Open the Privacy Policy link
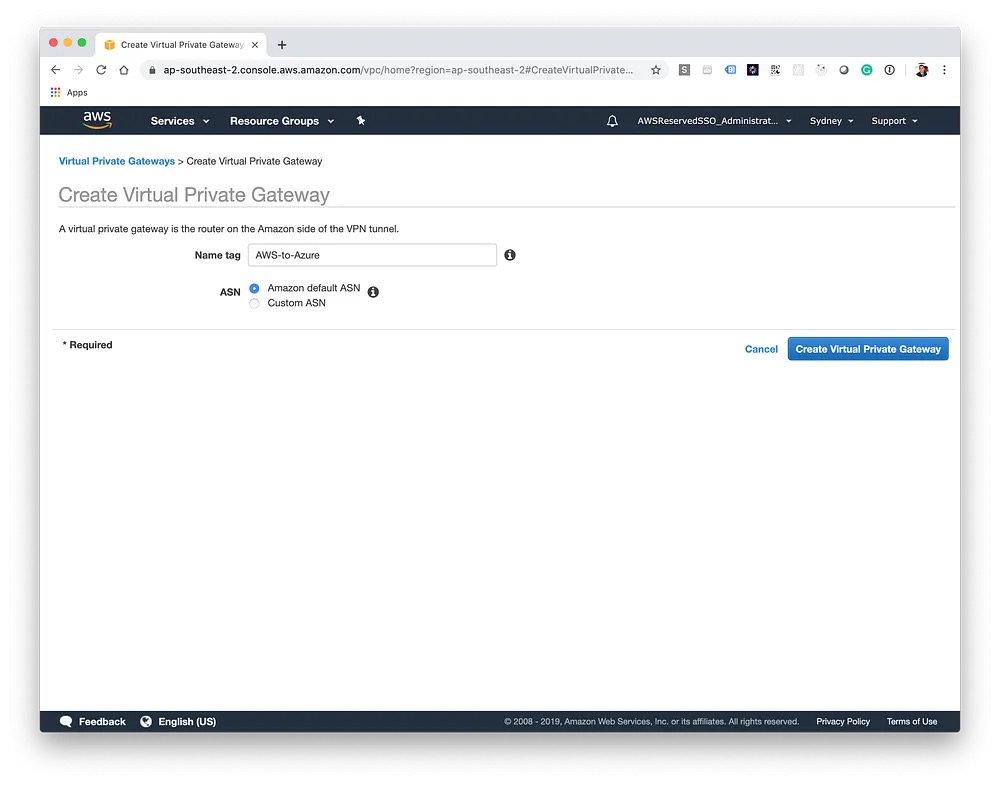1000x785 pixels. tap(843, 722)
